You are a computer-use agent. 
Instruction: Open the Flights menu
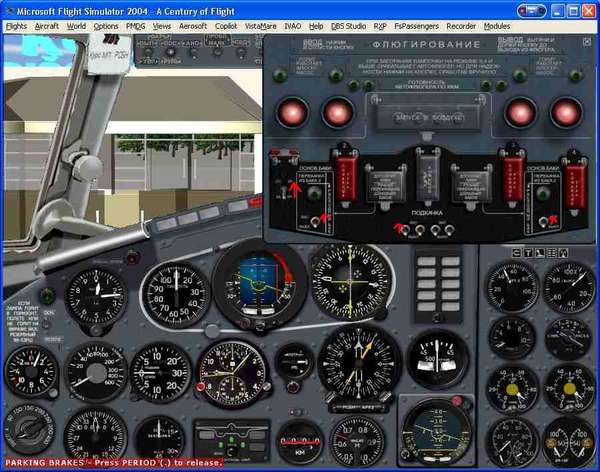point(16,26)
